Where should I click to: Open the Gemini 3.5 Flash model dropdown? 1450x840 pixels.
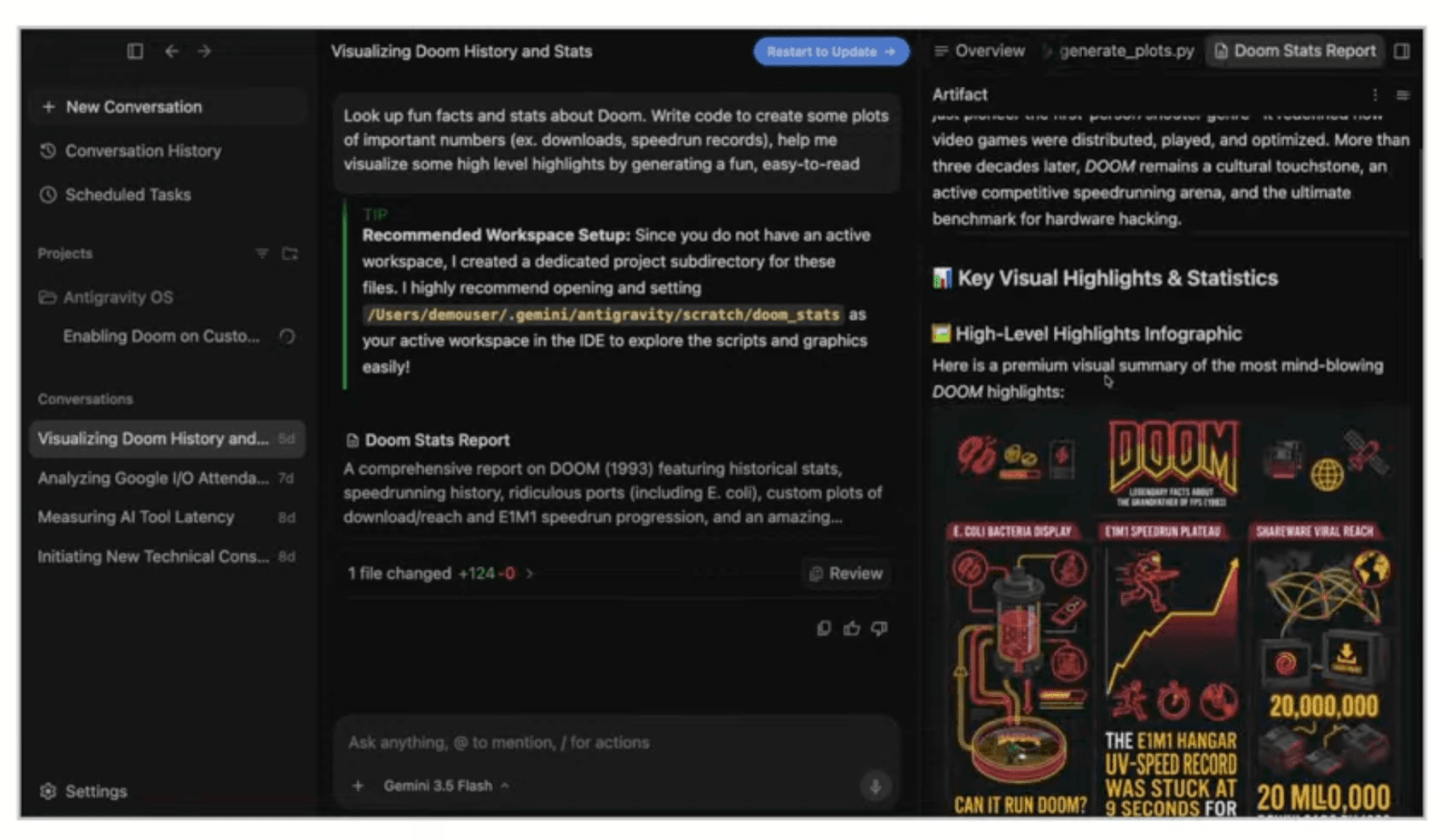pos(446,786)
